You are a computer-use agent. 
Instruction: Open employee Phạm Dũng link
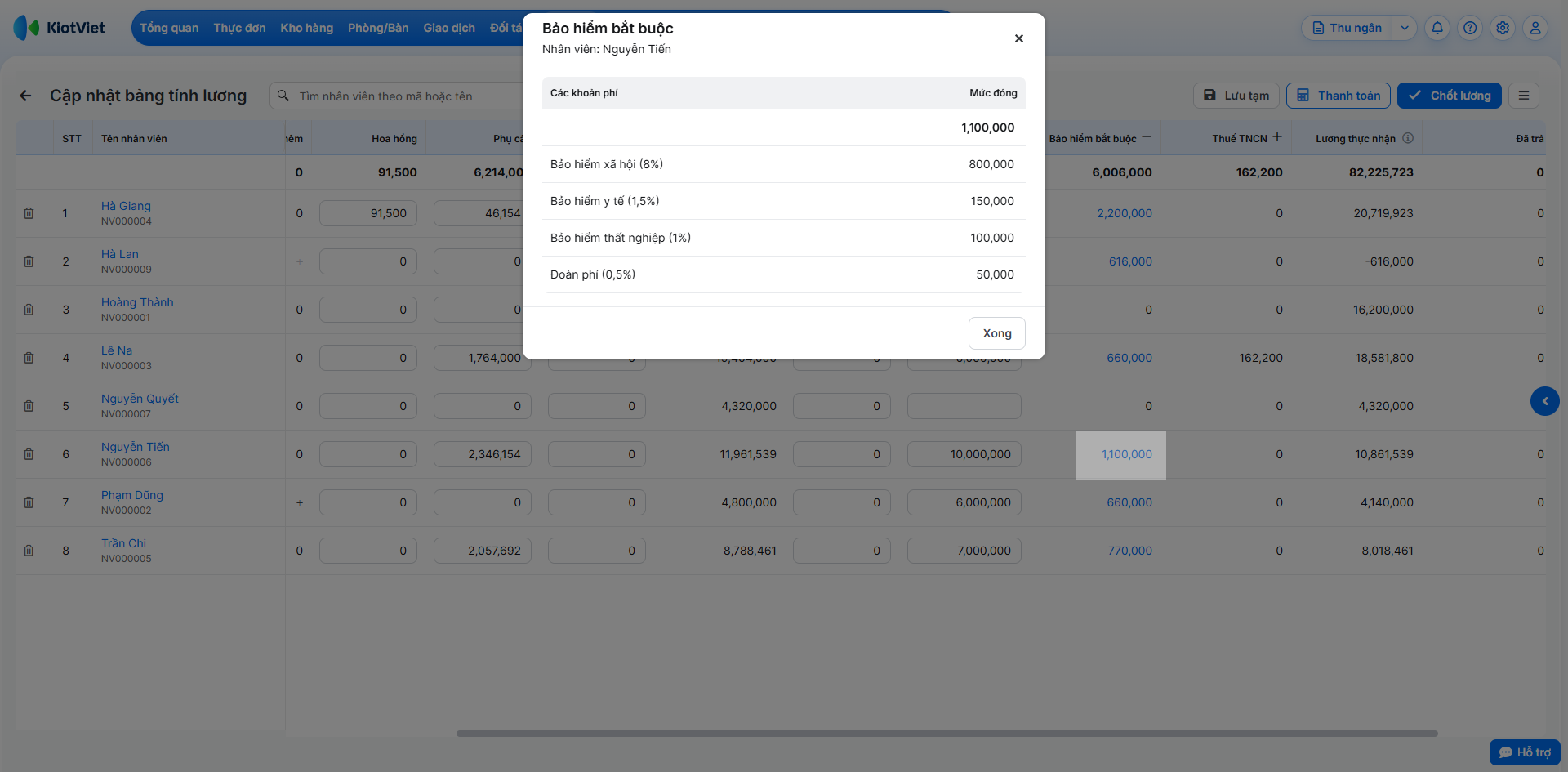pyautogui.click(x=132, y=495)
